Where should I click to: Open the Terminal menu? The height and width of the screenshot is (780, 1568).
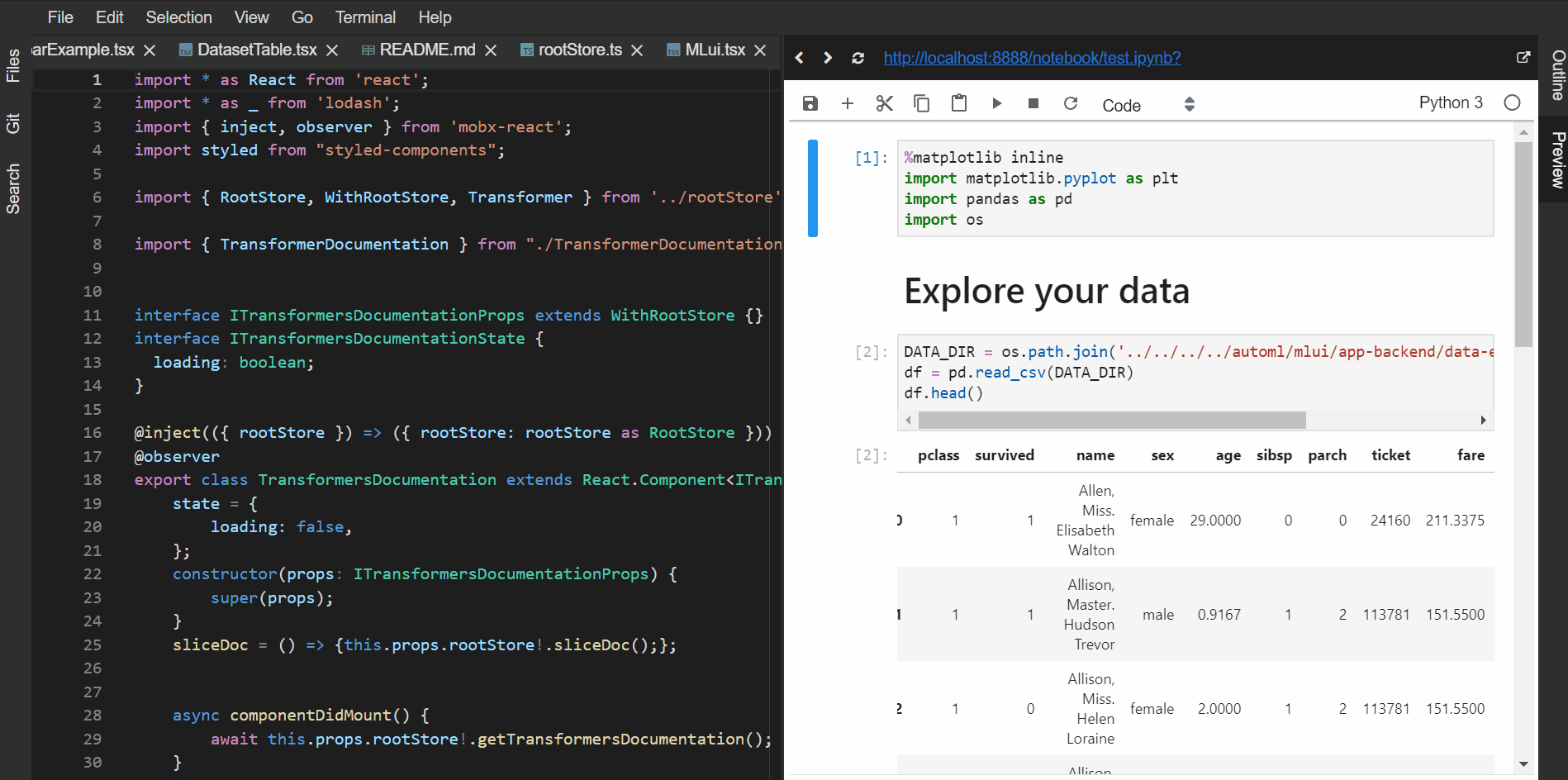365,17
